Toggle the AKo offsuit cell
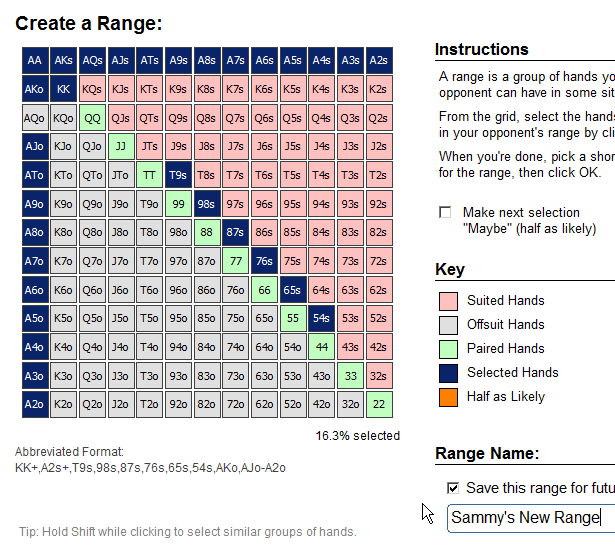Viewport: 615px width, 550px height. 35,89
